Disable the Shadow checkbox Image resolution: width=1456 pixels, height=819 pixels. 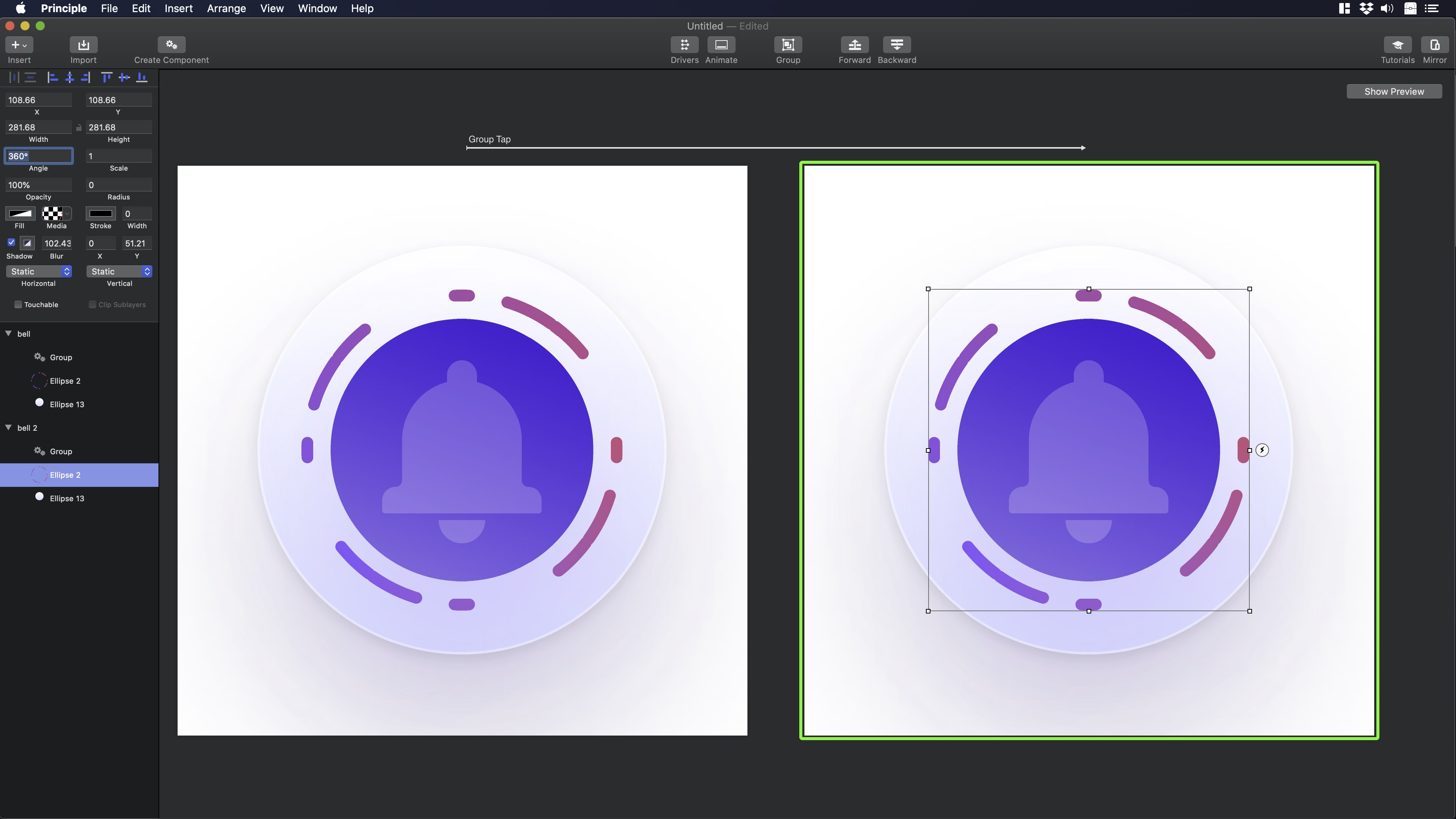click(11, 243)
